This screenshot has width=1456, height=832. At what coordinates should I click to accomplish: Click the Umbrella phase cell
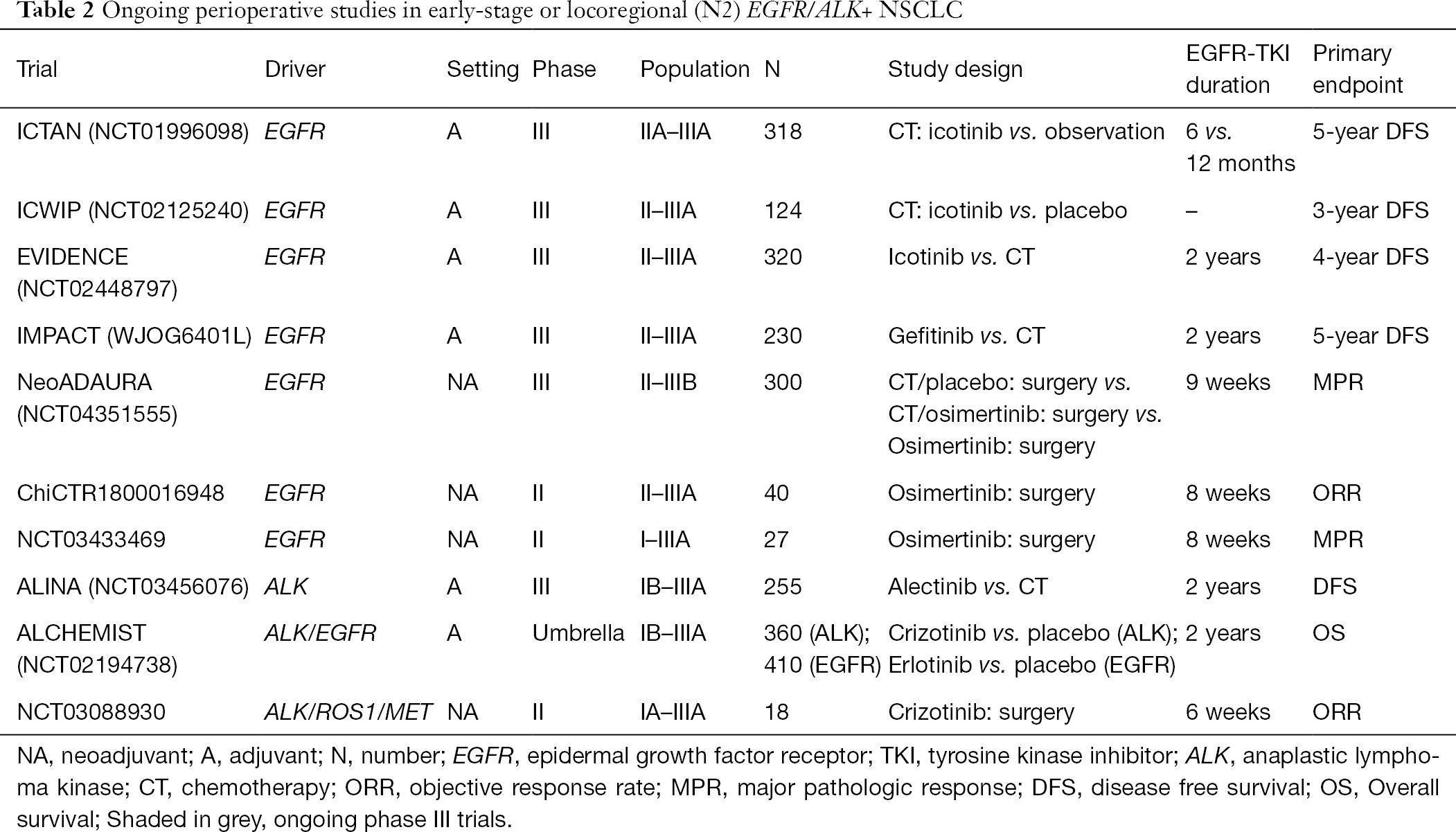(578, 633)
